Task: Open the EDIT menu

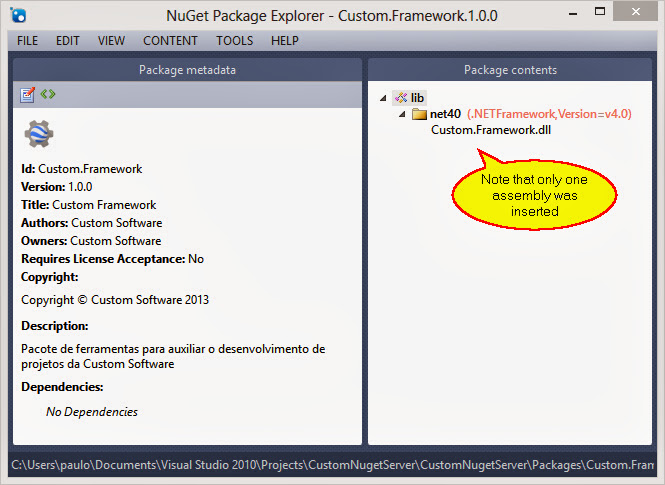Action: click(x=68, y=41)
